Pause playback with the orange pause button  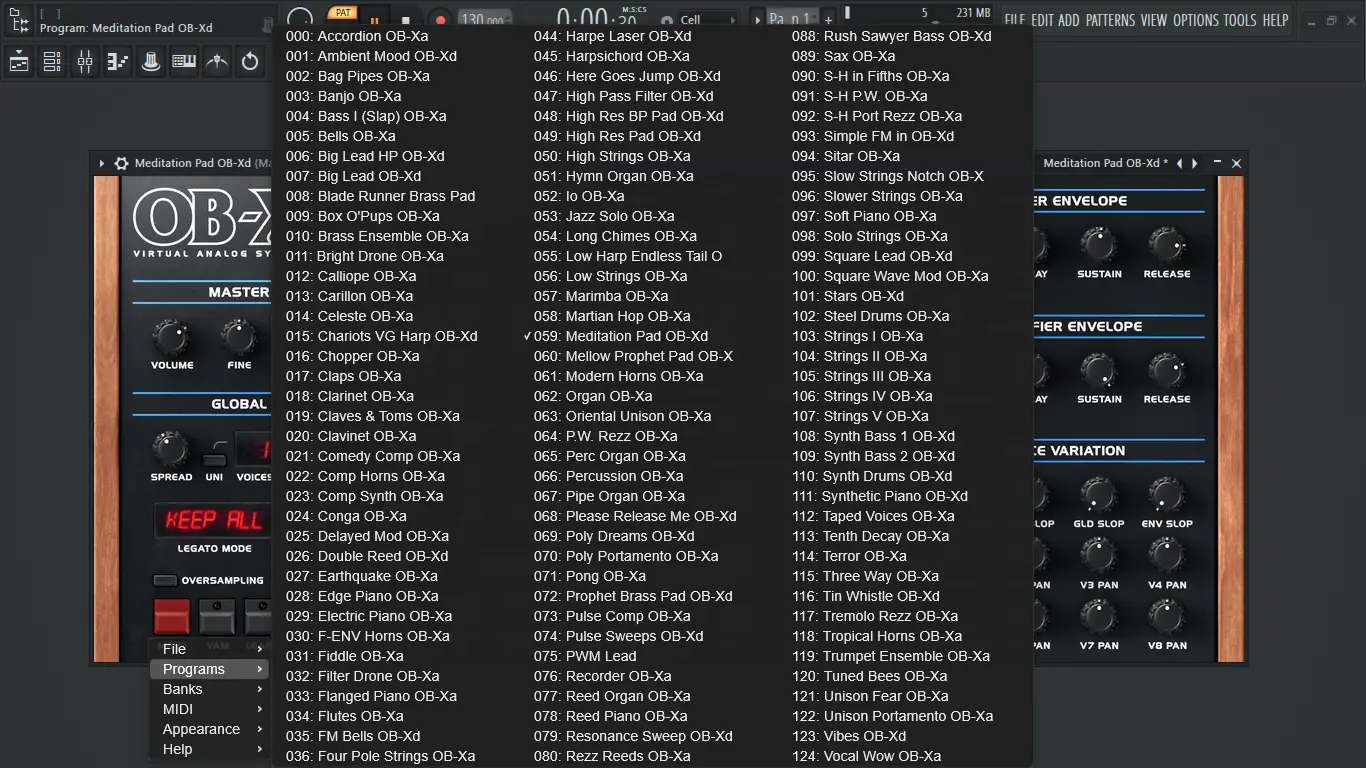374,20
